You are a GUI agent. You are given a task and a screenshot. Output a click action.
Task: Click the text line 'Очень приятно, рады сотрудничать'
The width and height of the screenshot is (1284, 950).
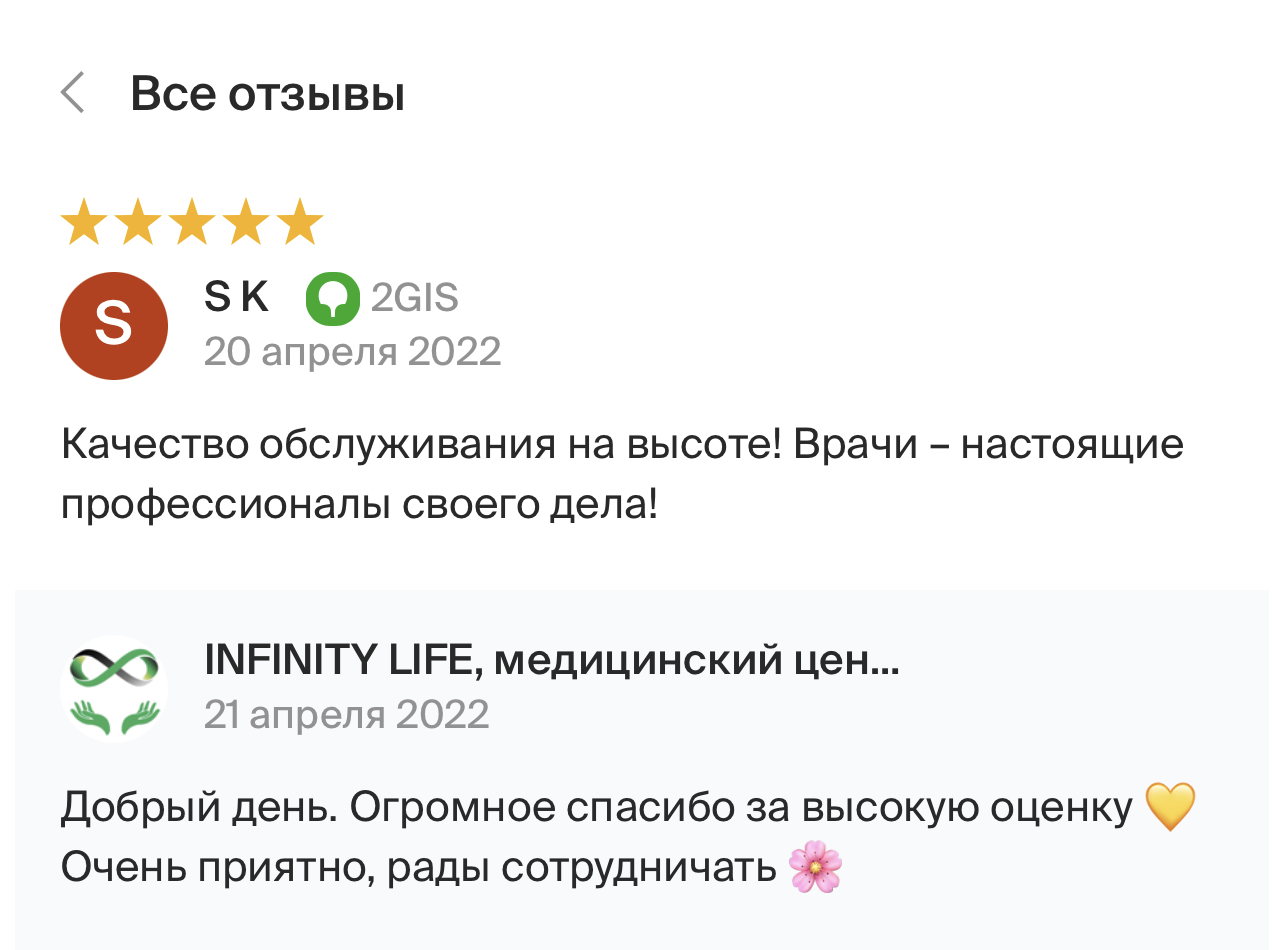(418, 868)
